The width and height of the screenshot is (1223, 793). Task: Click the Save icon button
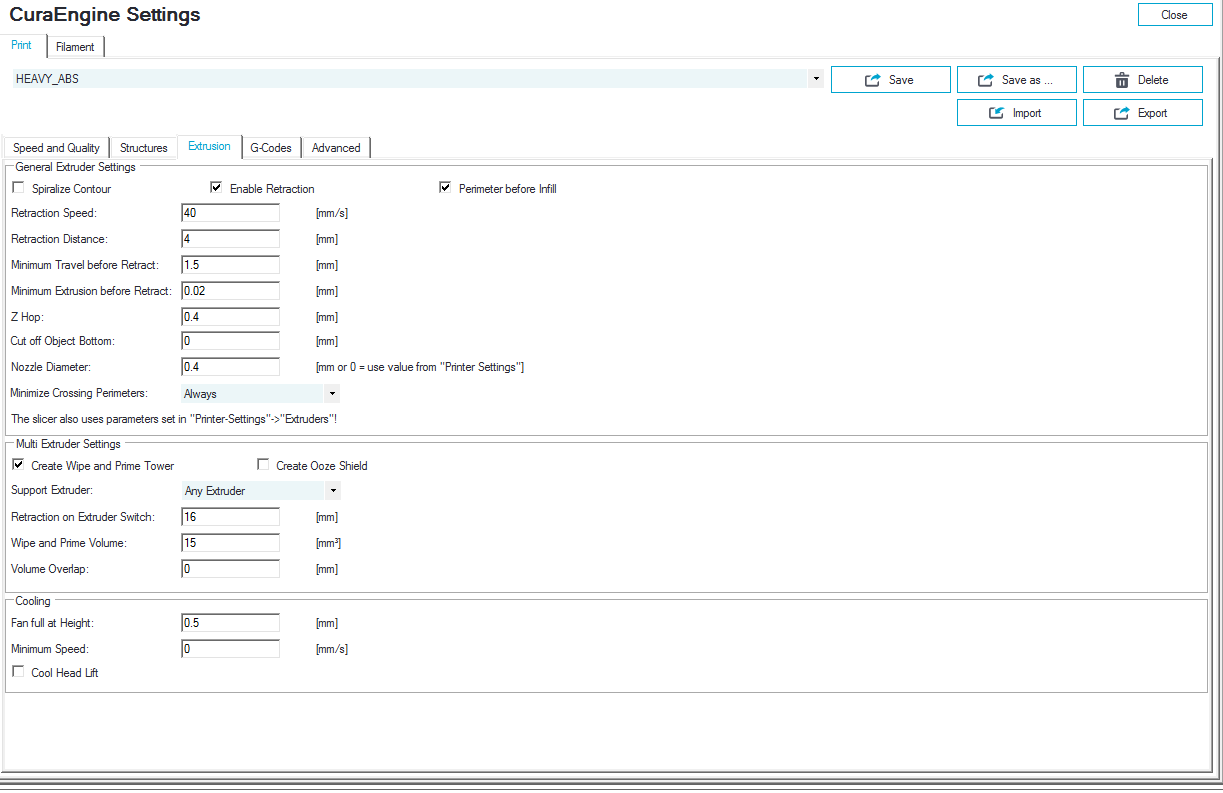pyautogui.click(x=873, y=80)
